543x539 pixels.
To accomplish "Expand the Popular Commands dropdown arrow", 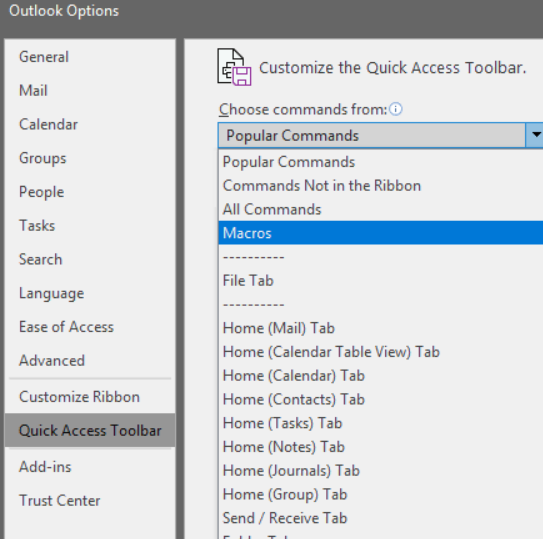I will coord(535,135).
